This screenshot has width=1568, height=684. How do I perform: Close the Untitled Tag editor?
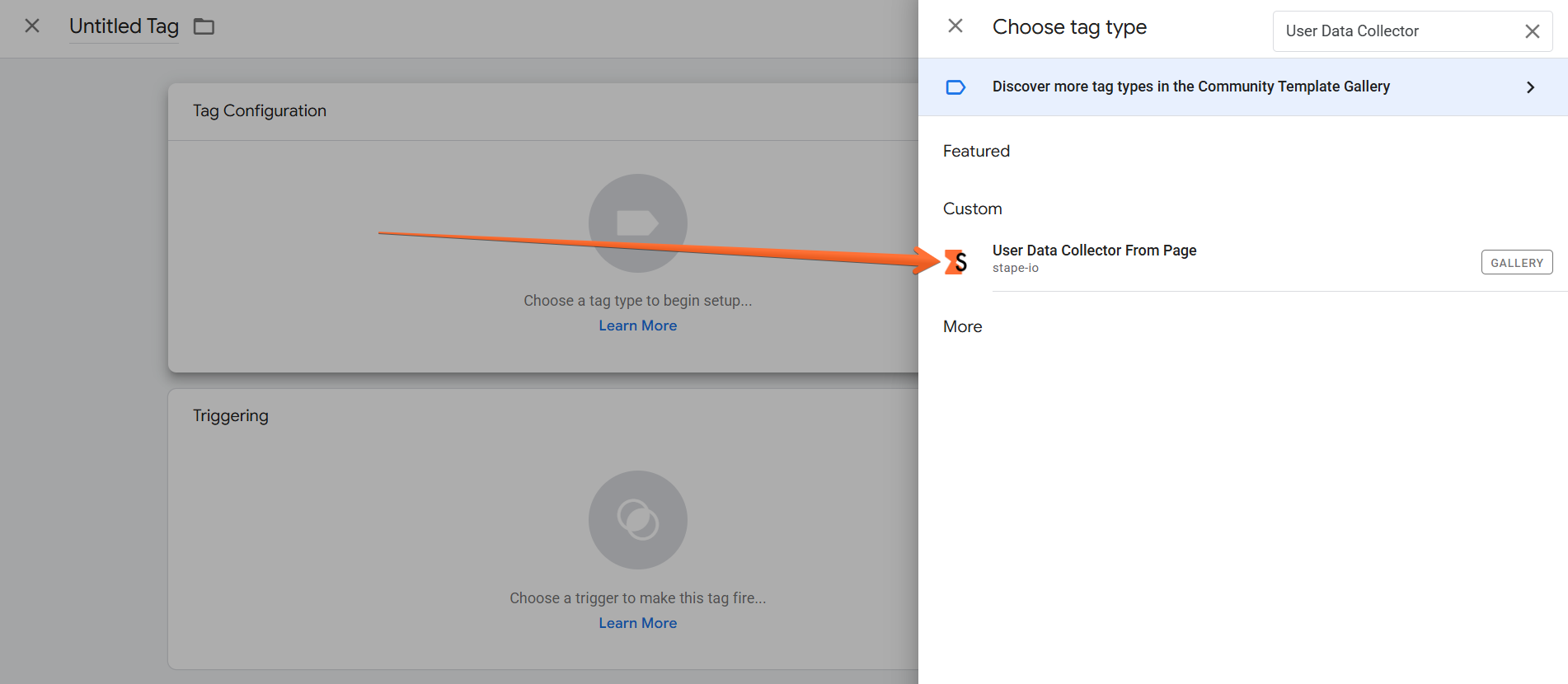[32, 26]
